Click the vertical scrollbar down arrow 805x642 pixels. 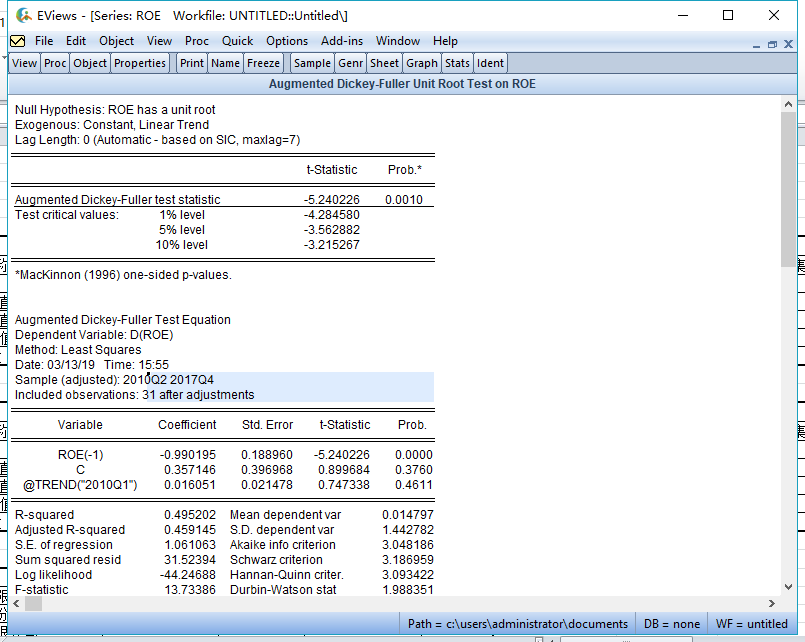pyautogui.click(x=788, y=588)
